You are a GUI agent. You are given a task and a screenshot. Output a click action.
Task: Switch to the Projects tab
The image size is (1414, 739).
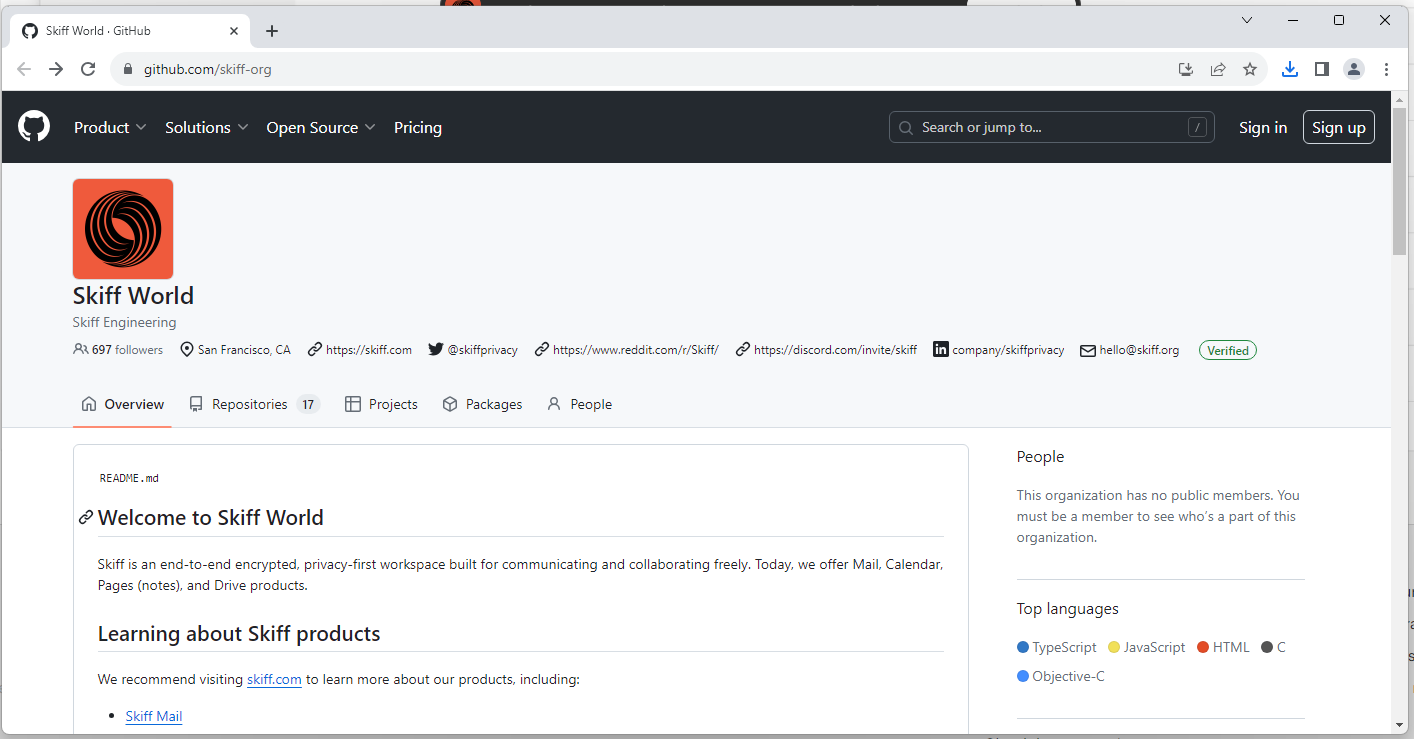coord(381,404)
